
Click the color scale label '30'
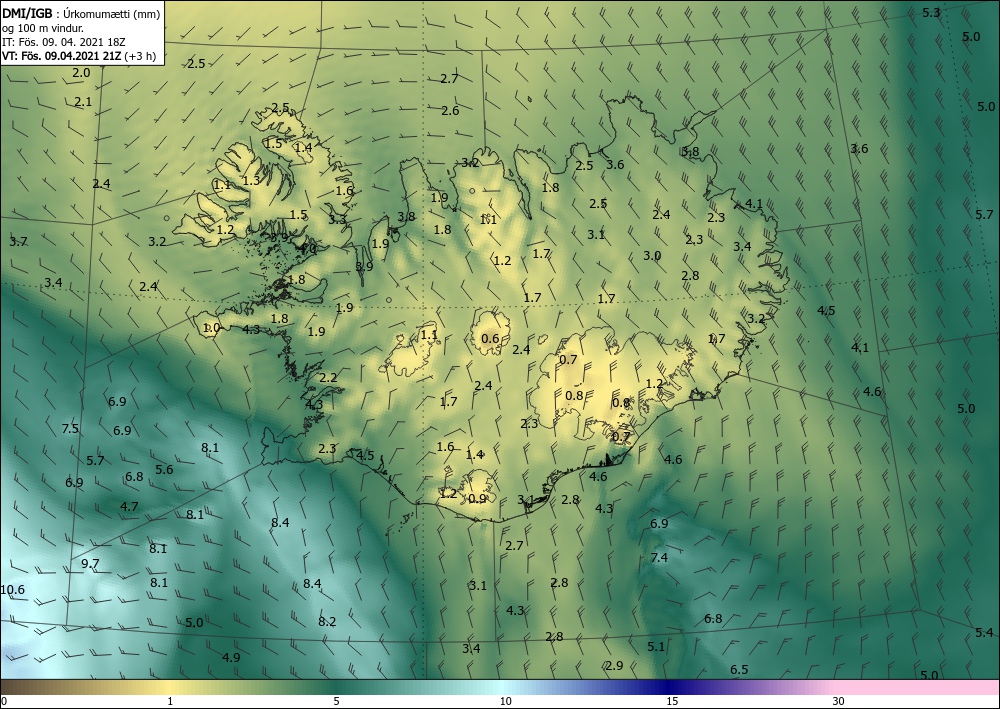(838, 701)
